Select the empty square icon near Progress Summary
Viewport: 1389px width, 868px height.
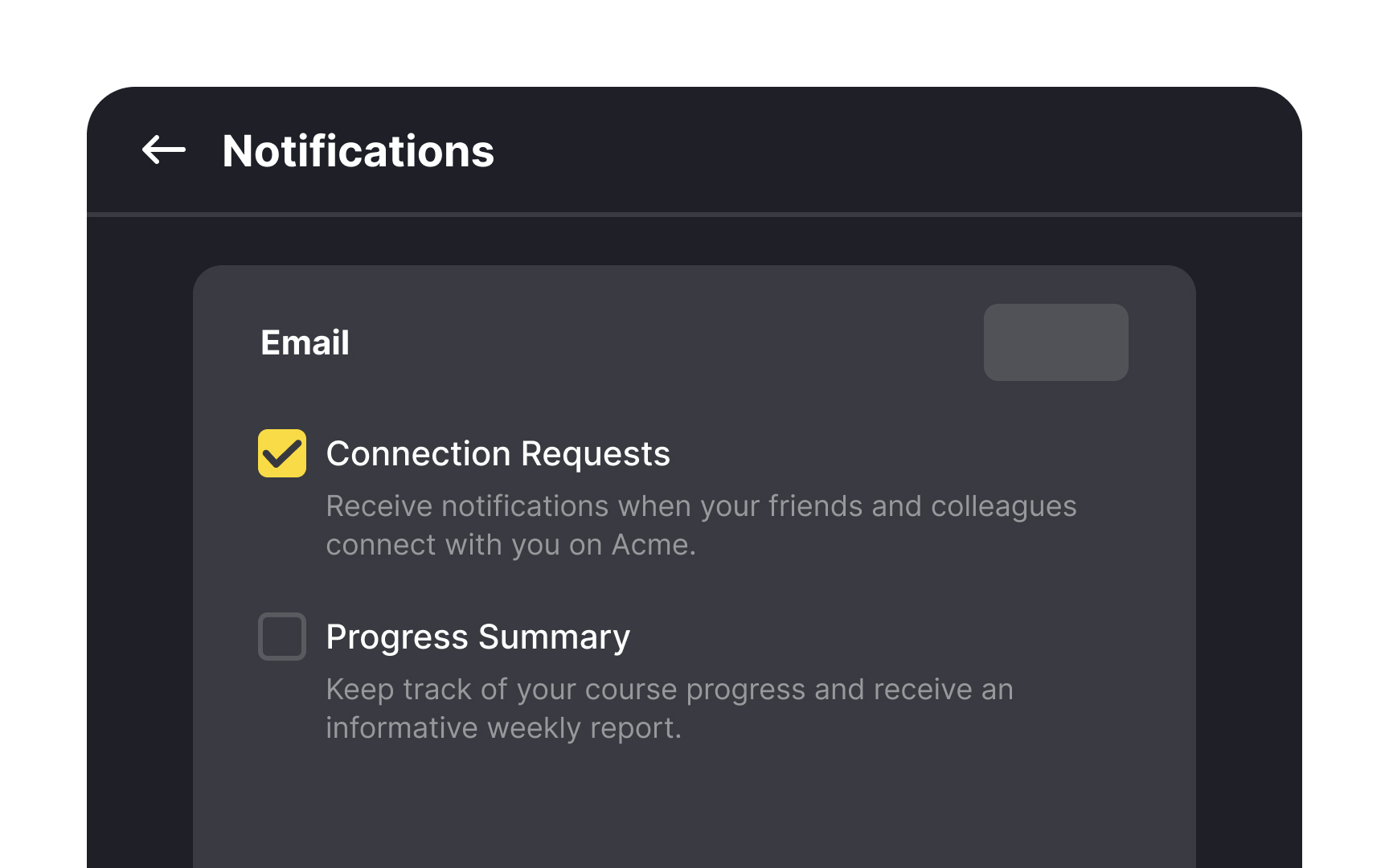coord(281,636)
